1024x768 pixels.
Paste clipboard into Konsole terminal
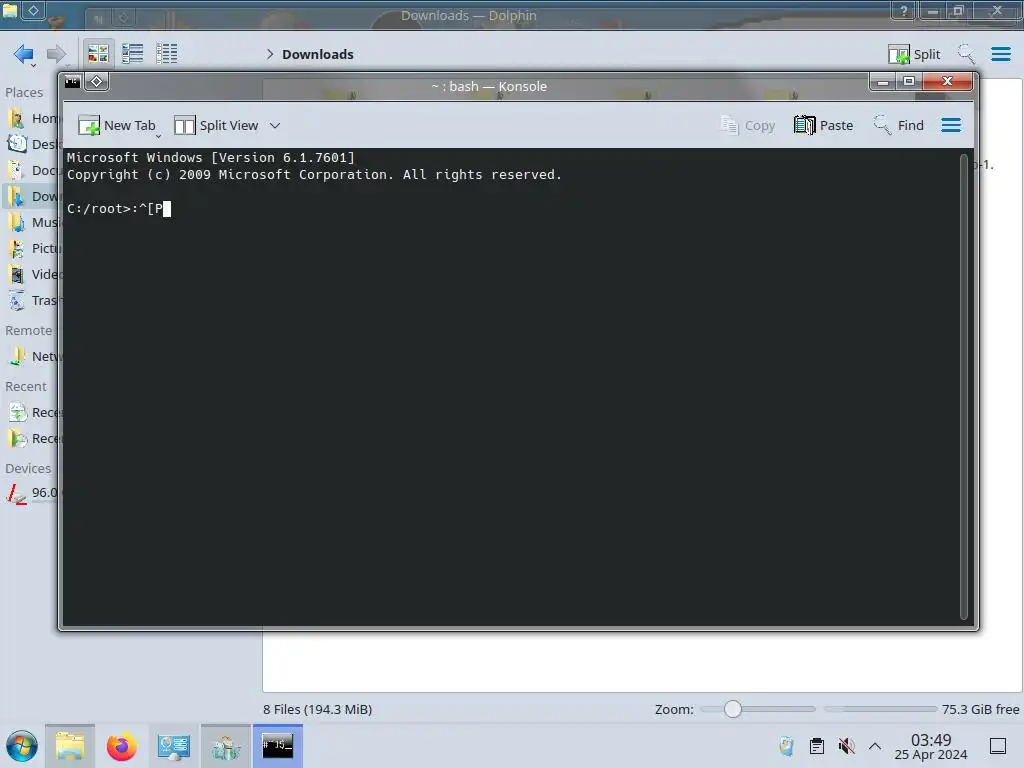[x=824, y=125]
